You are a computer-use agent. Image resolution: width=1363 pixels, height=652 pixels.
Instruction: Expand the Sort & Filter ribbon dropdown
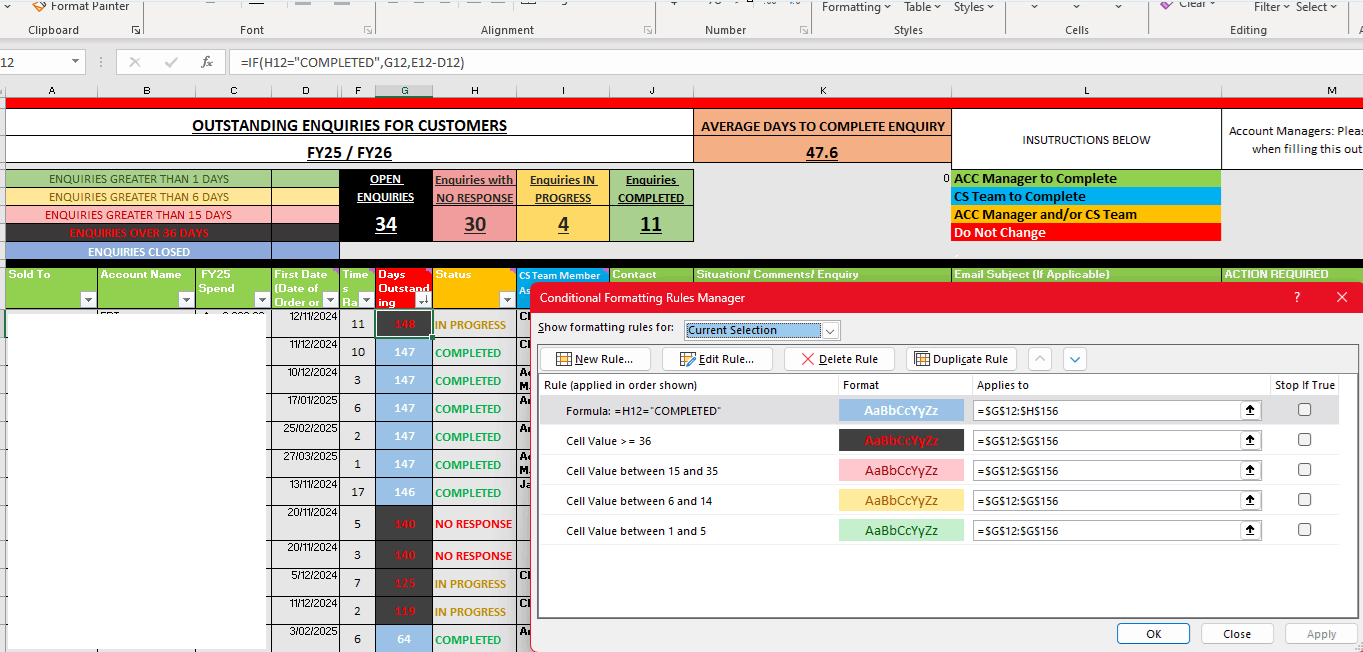(1286, 7)
